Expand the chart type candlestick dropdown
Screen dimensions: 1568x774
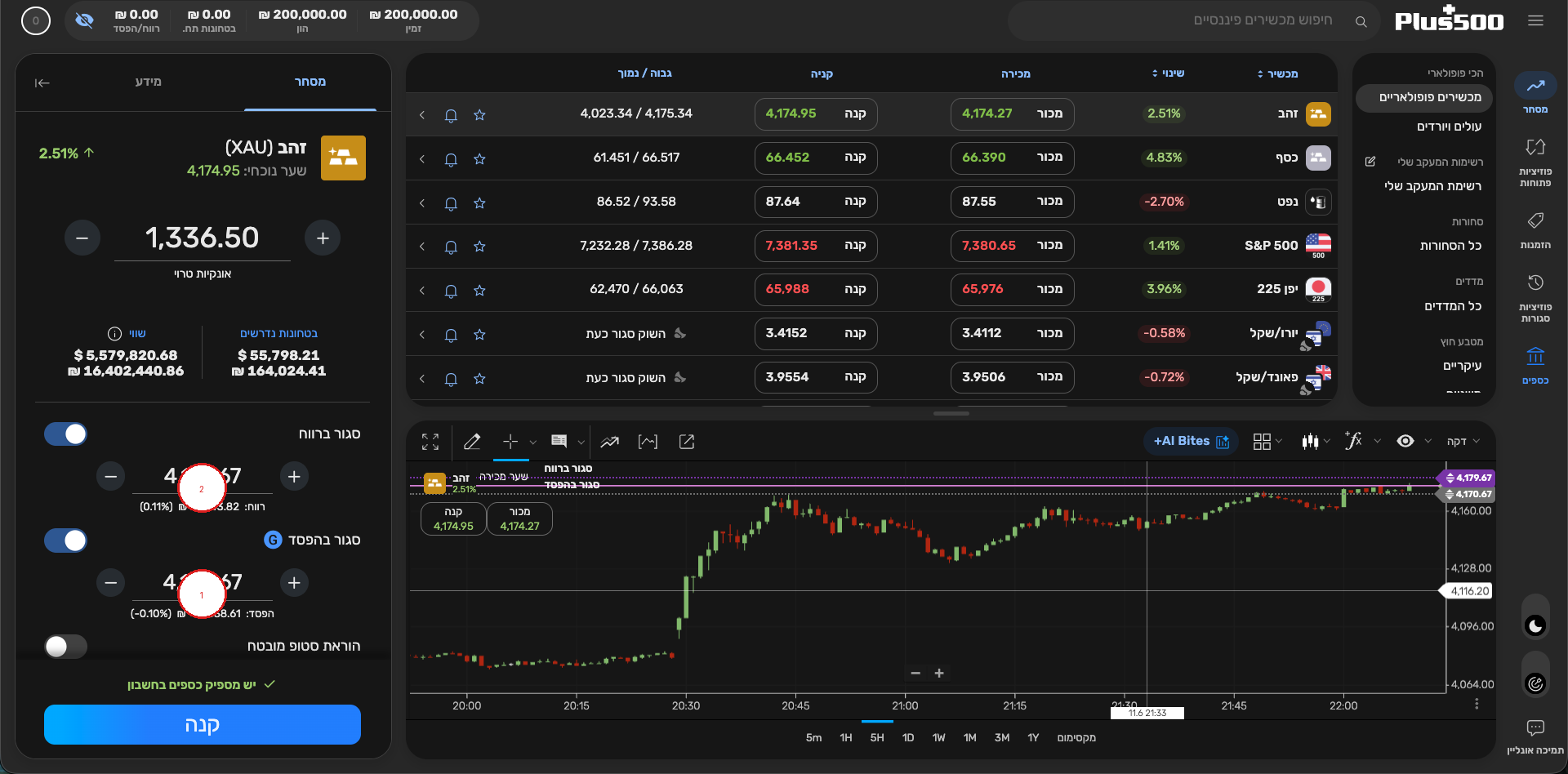click(1316, 441)
